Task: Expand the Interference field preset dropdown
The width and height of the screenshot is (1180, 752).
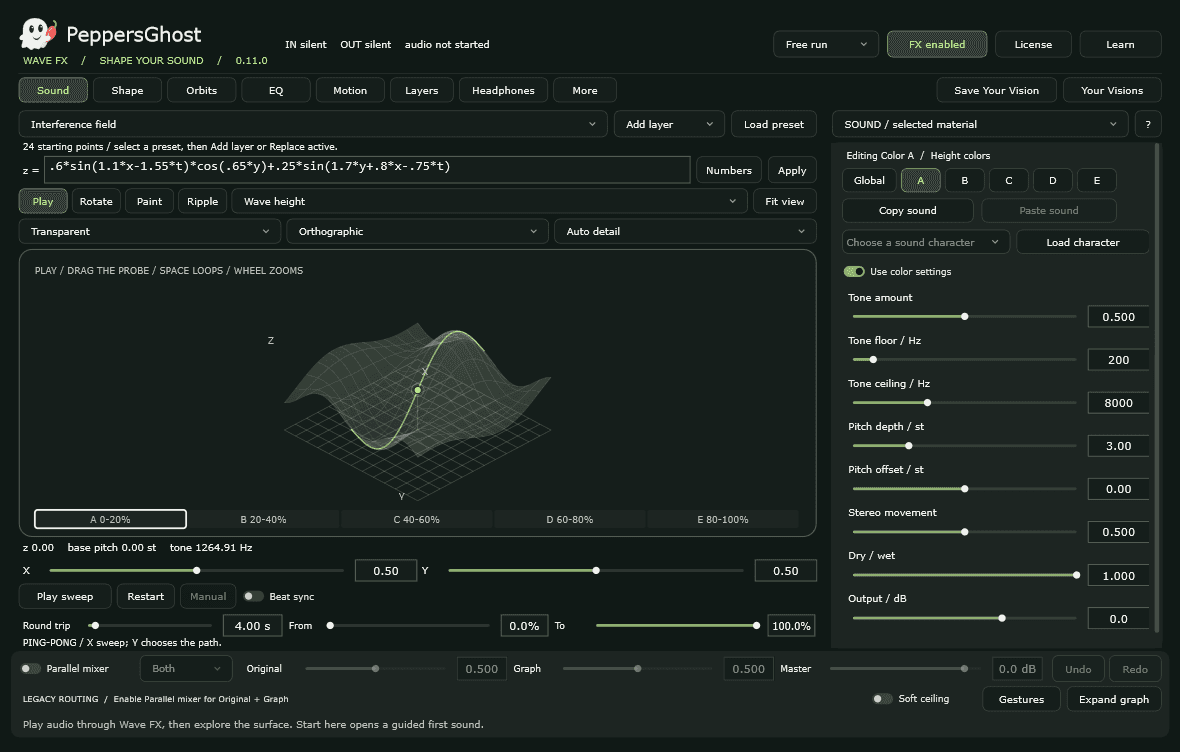Action: [x=312, y=124]
